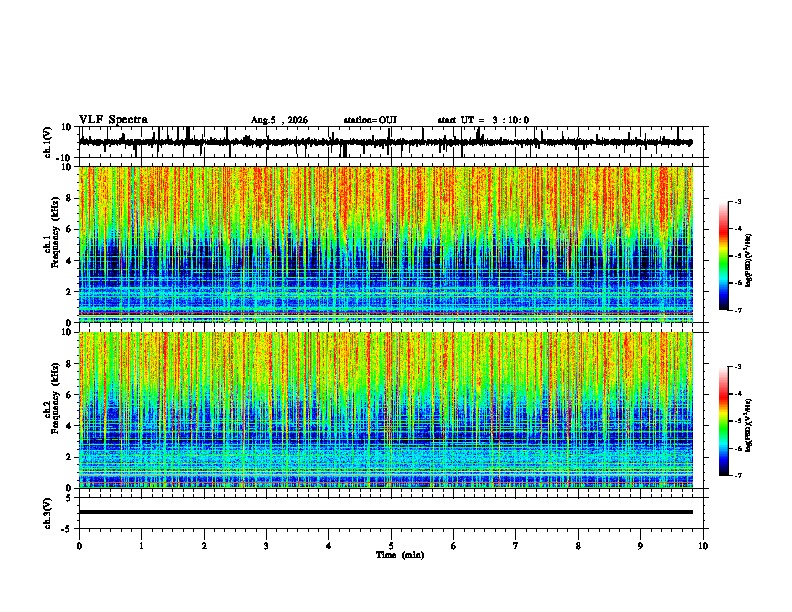Click the 1 minute tick label

(x=141, y=546)
